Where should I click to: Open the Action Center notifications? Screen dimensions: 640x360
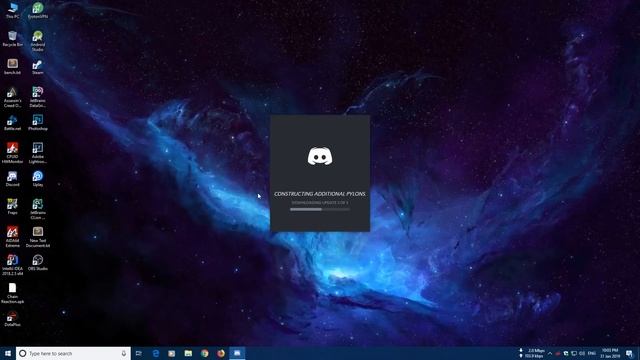pyautogui.click(x=630, y=353)
